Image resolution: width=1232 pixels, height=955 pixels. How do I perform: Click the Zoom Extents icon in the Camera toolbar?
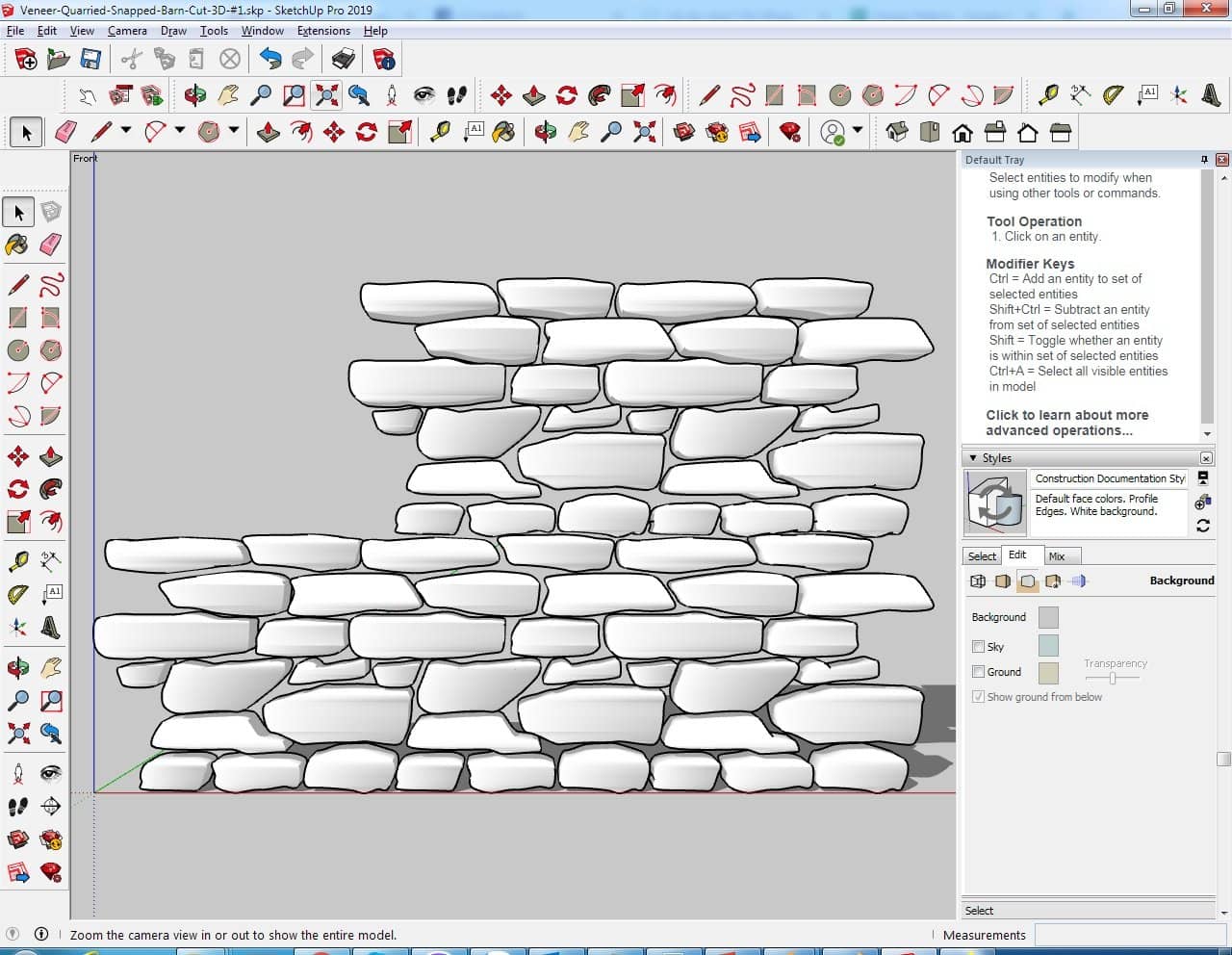326,95
